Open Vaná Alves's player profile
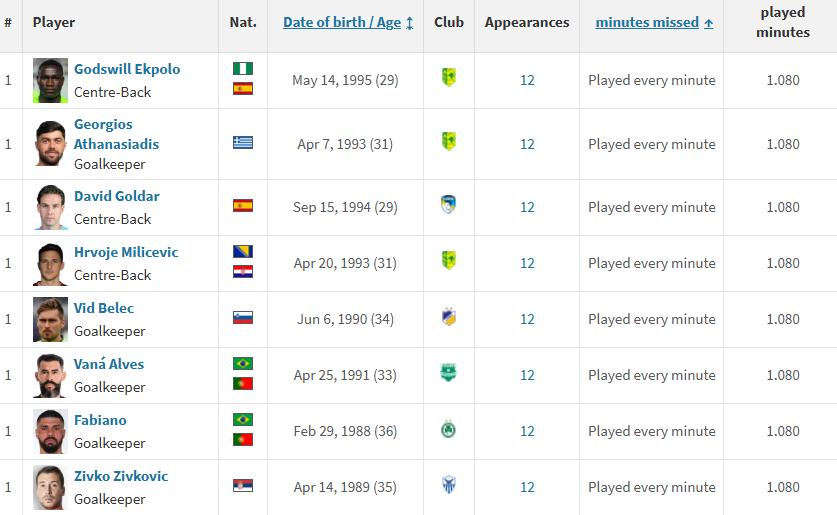 click(x=109, y=365)
